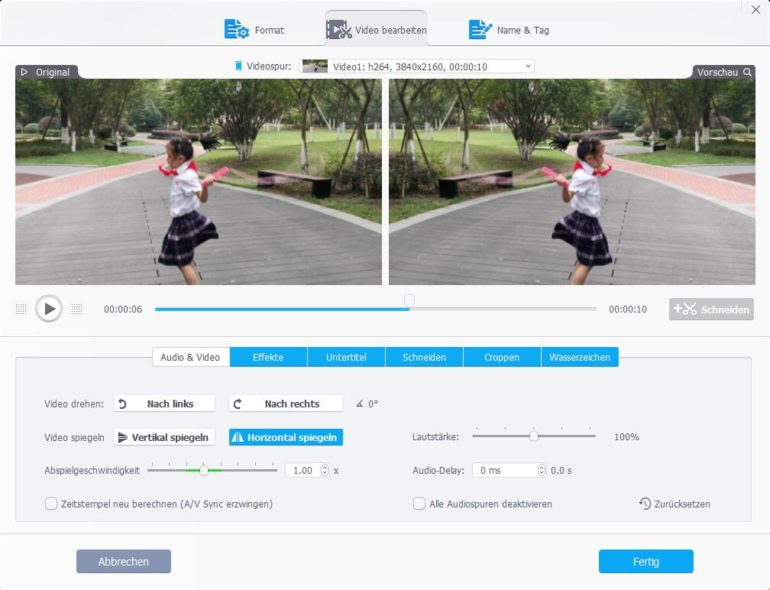Image resolution: width=770 pixels, height=590 pixels.
Task: Open the Wasserzeichen tab
Action: coord(580,357)
